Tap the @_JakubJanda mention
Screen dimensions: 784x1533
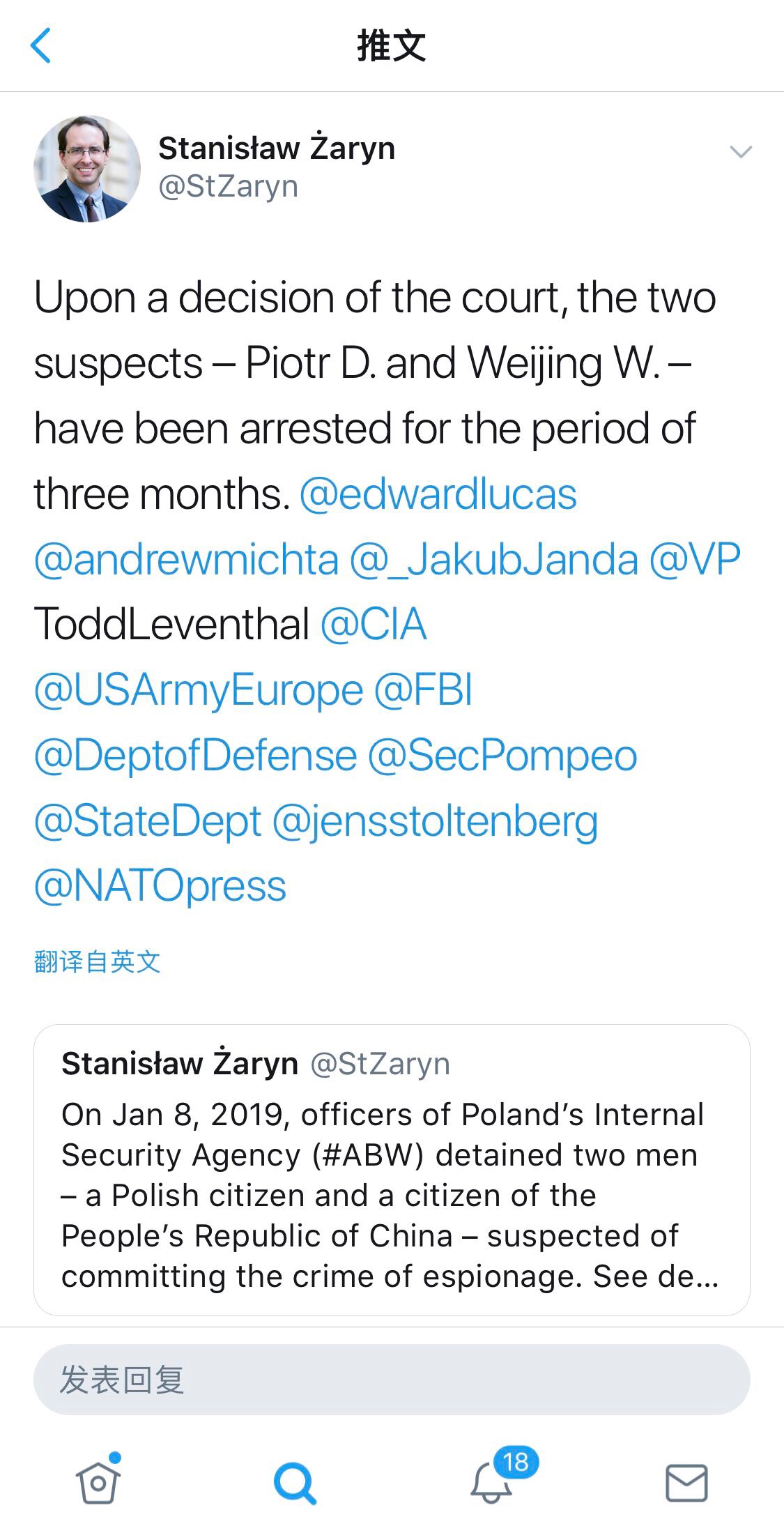(x=493, y=560)
